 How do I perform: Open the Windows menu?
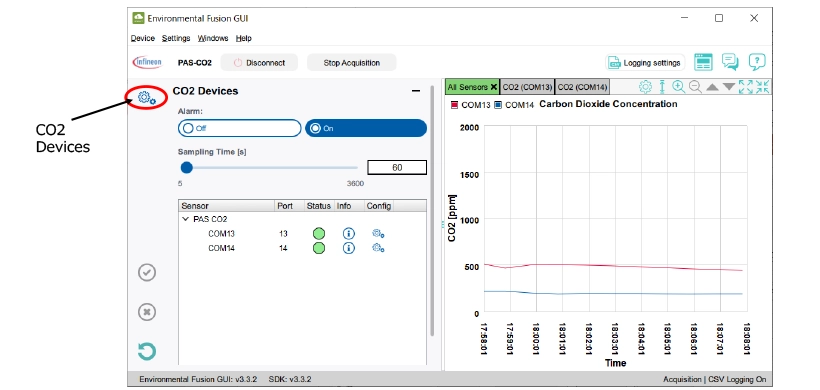click(213, 38)
